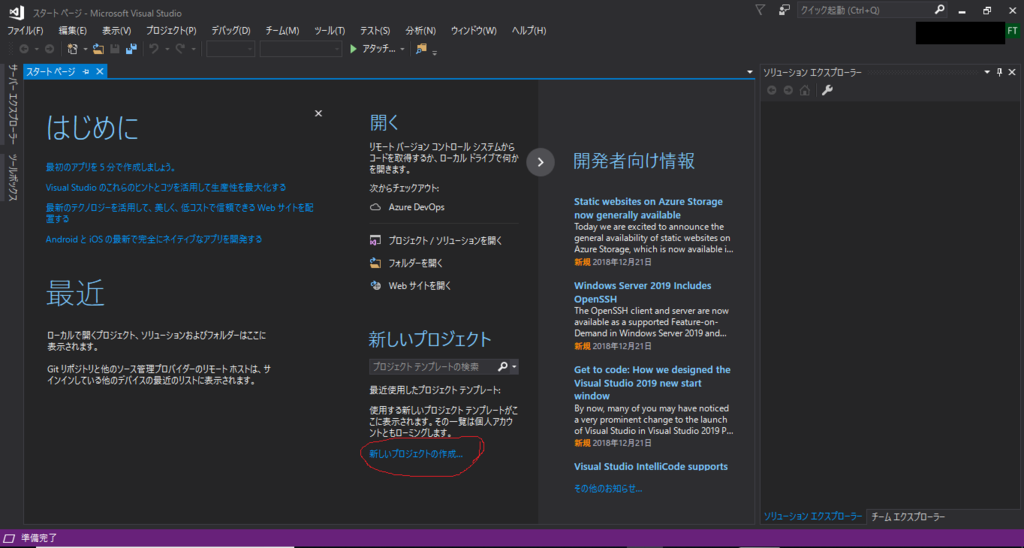Click the Save toolbar icon
The image size is (1024, 548).
point(115,49)
